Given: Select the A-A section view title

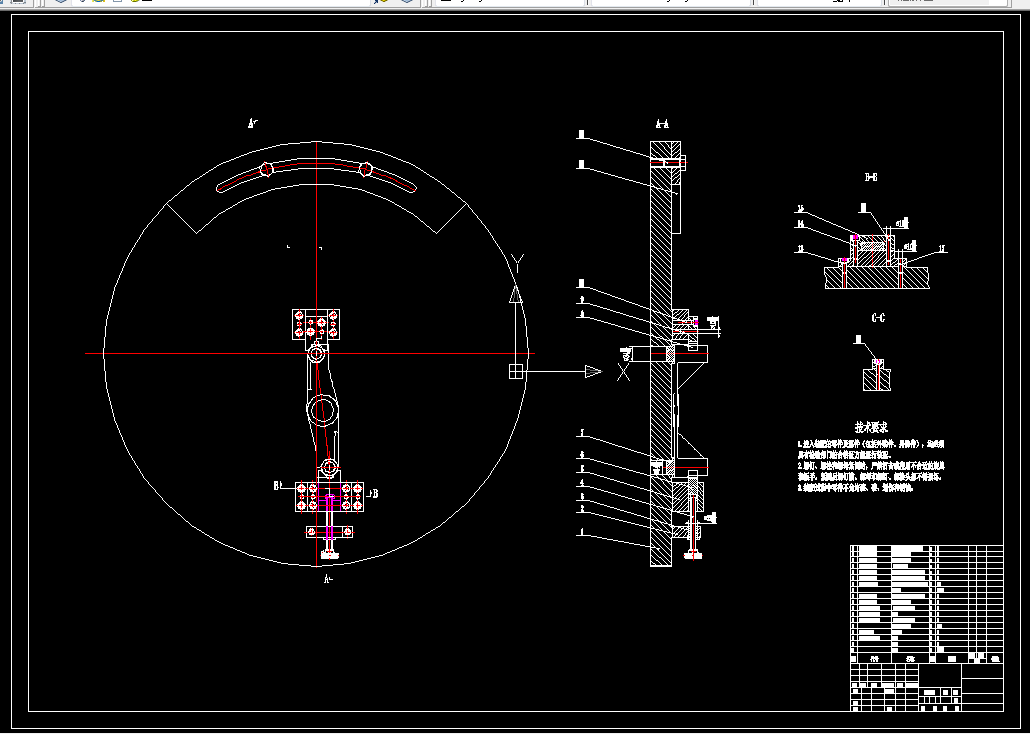Looking at the screenshot, I should tap(662, 124).
